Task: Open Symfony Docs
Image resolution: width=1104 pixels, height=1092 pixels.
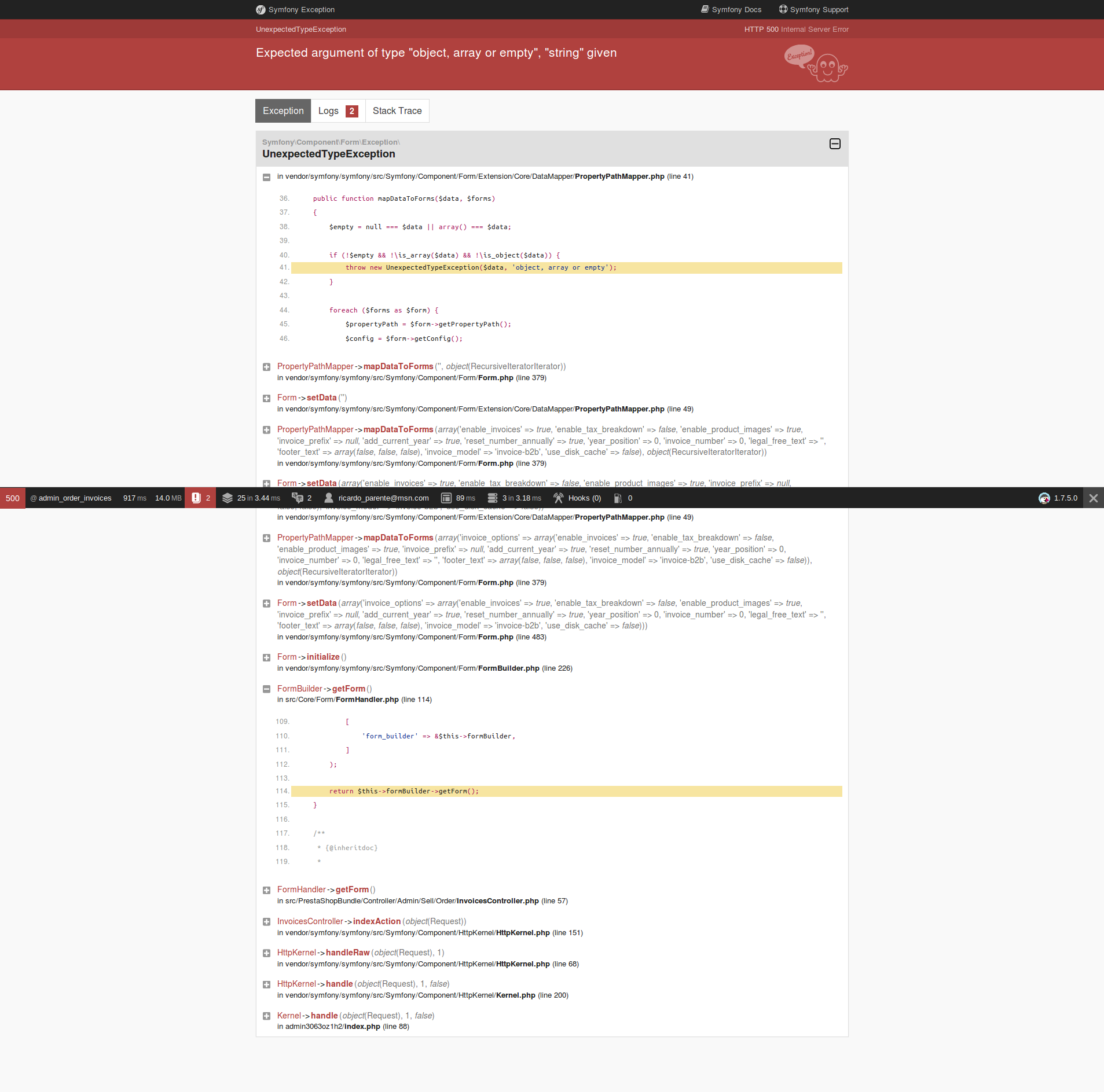Action: click(x=731, y=9)
